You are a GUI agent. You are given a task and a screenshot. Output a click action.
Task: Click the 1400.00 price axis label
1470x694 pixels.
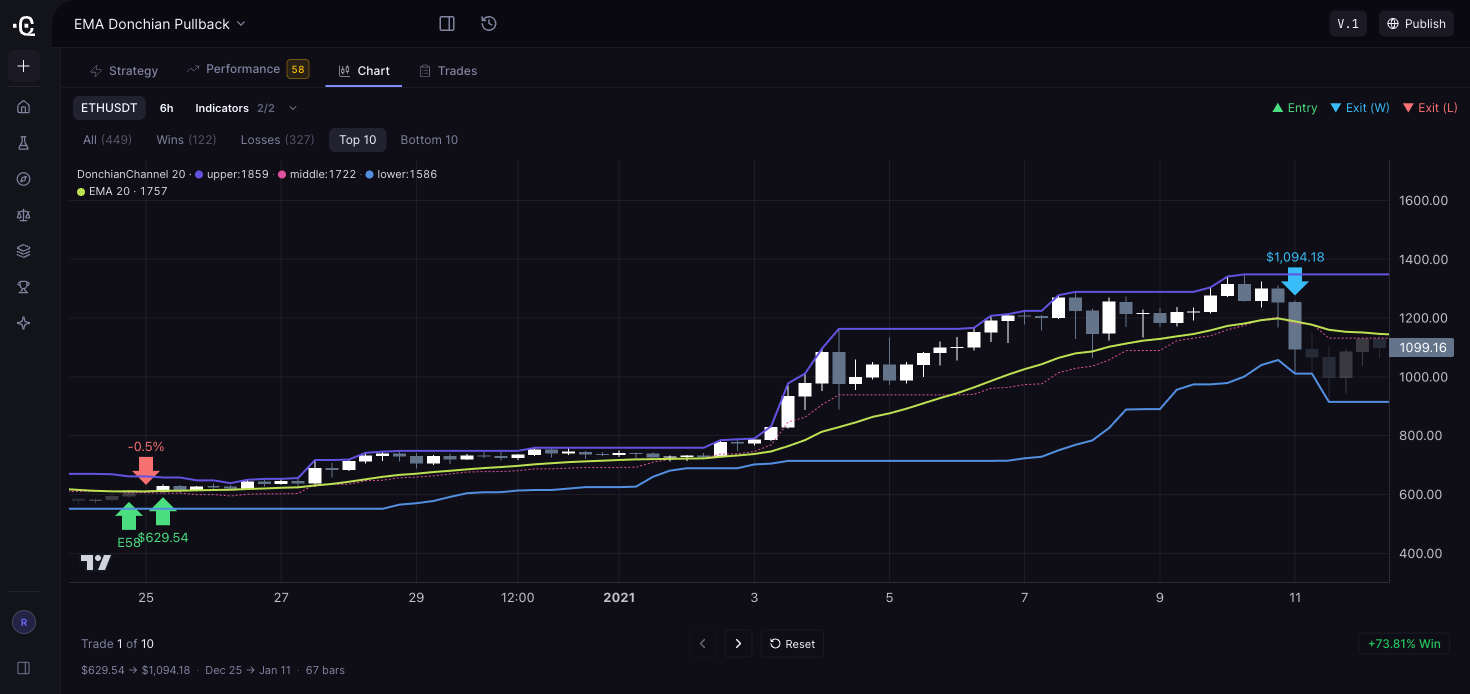[x=1423, y=260]
